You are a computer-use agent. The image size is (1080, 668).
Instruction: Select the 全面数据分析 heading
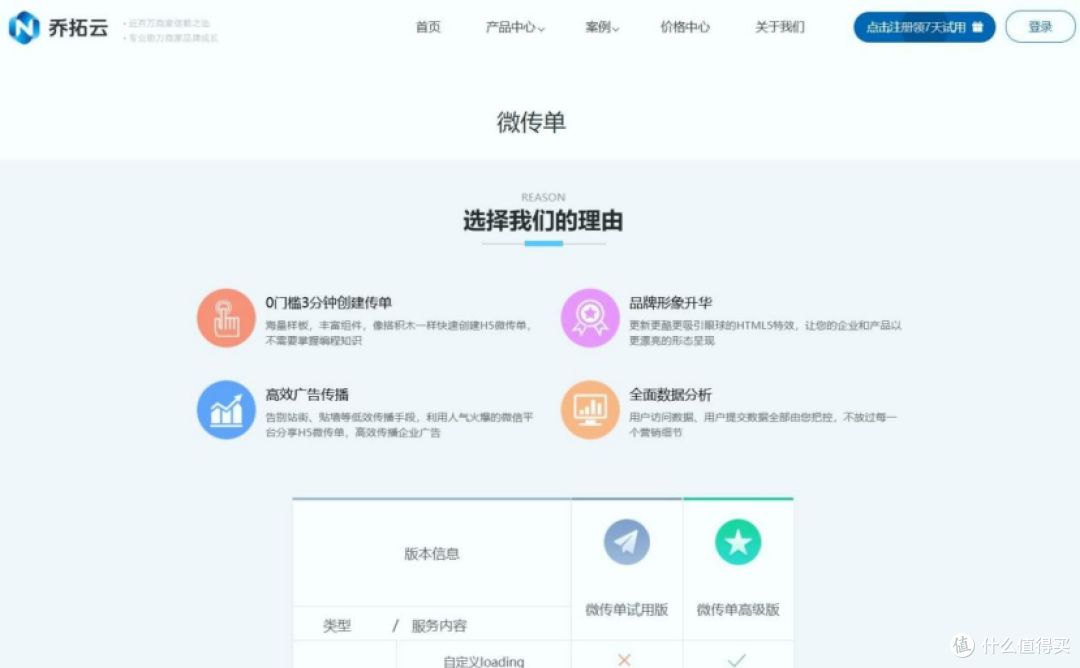(670, 395)
